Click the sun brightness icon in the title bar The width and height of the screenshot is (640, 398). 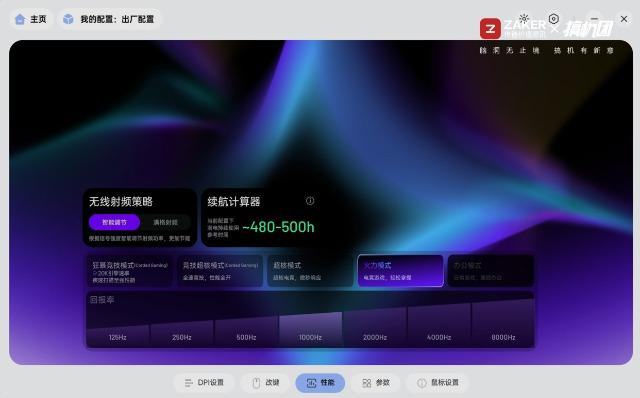tap(524, 18)
